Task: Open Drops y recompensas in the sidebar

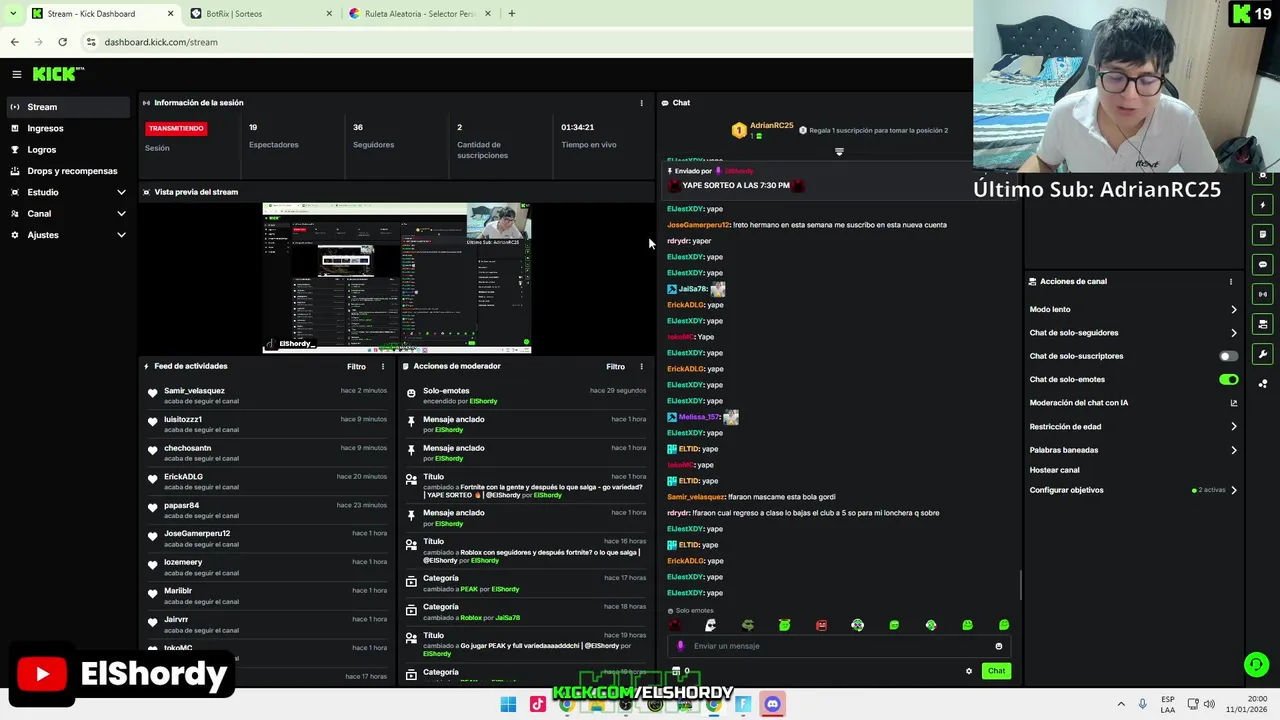Action: 67,171
